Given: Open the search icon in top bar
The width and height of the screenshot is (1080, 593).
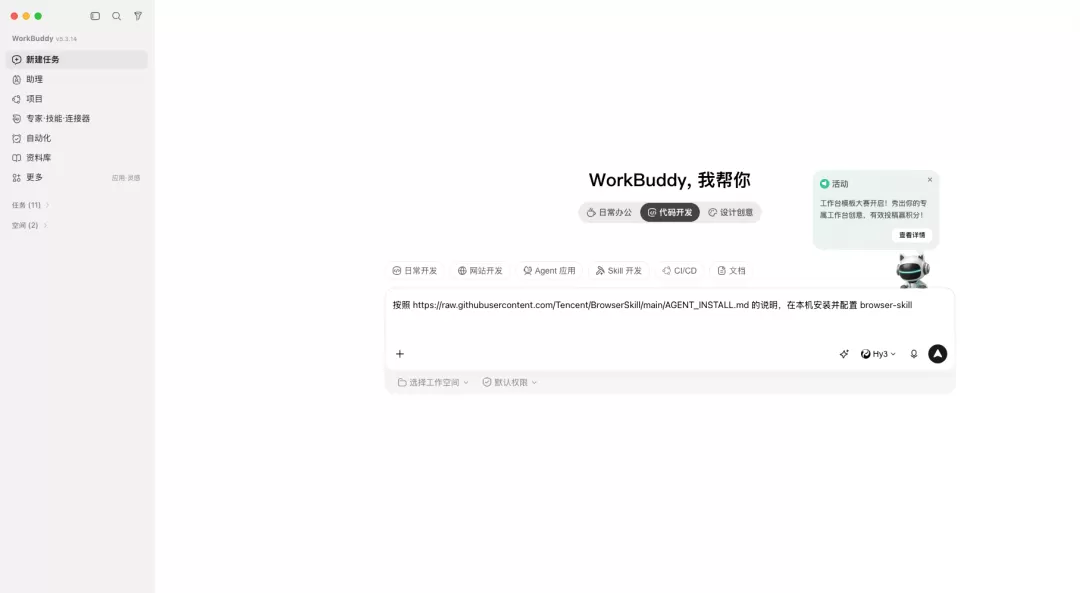Looking at the screenshot, I should [x=116, y=16].
